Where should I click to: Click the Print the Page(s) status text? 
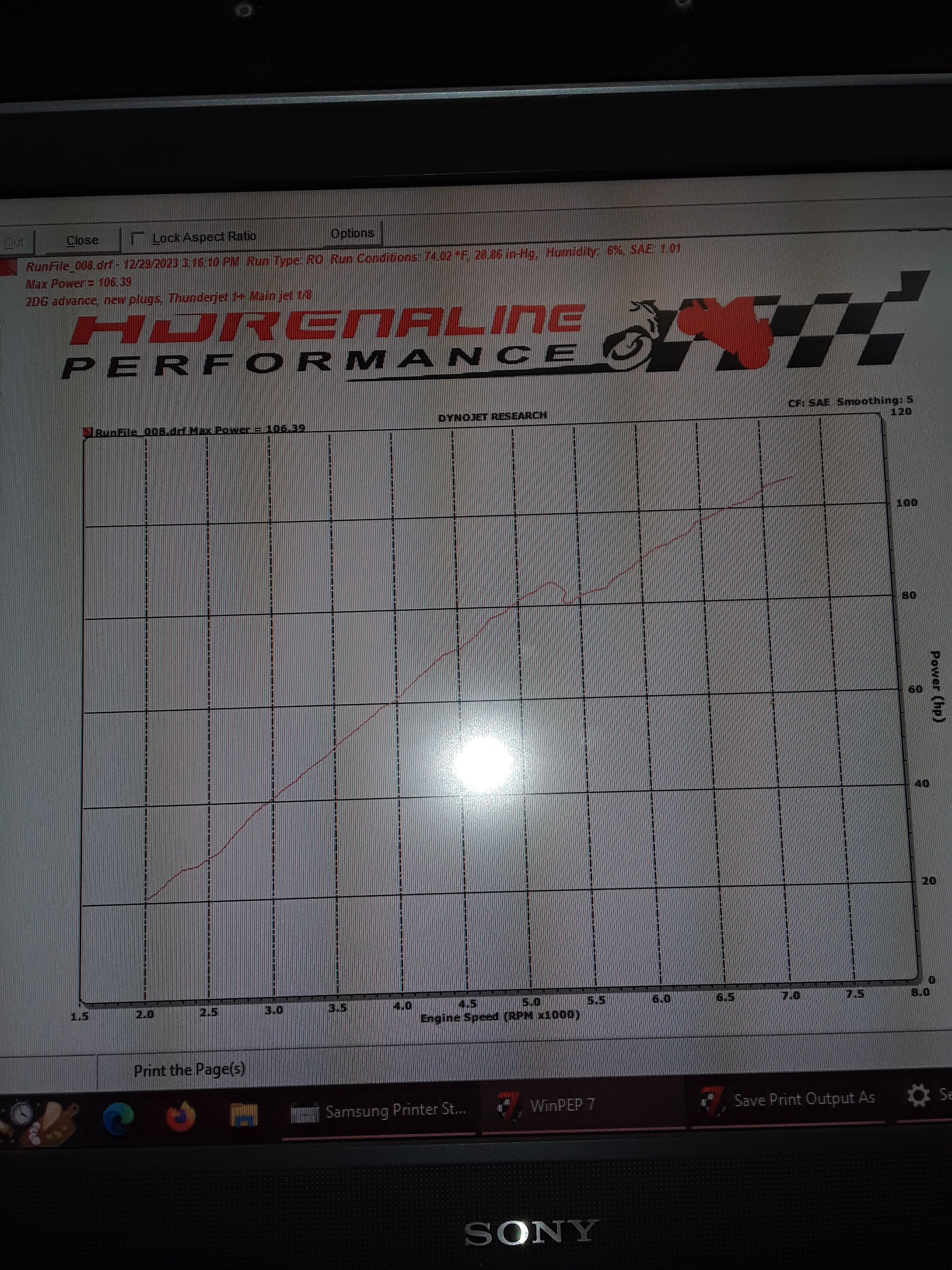click(189, 1070)
